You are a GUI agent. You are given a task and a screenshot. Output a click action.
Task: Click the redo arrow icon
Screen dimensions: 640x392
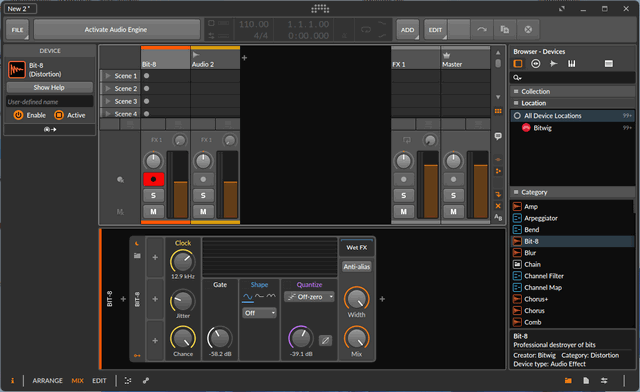coord(482,29)
